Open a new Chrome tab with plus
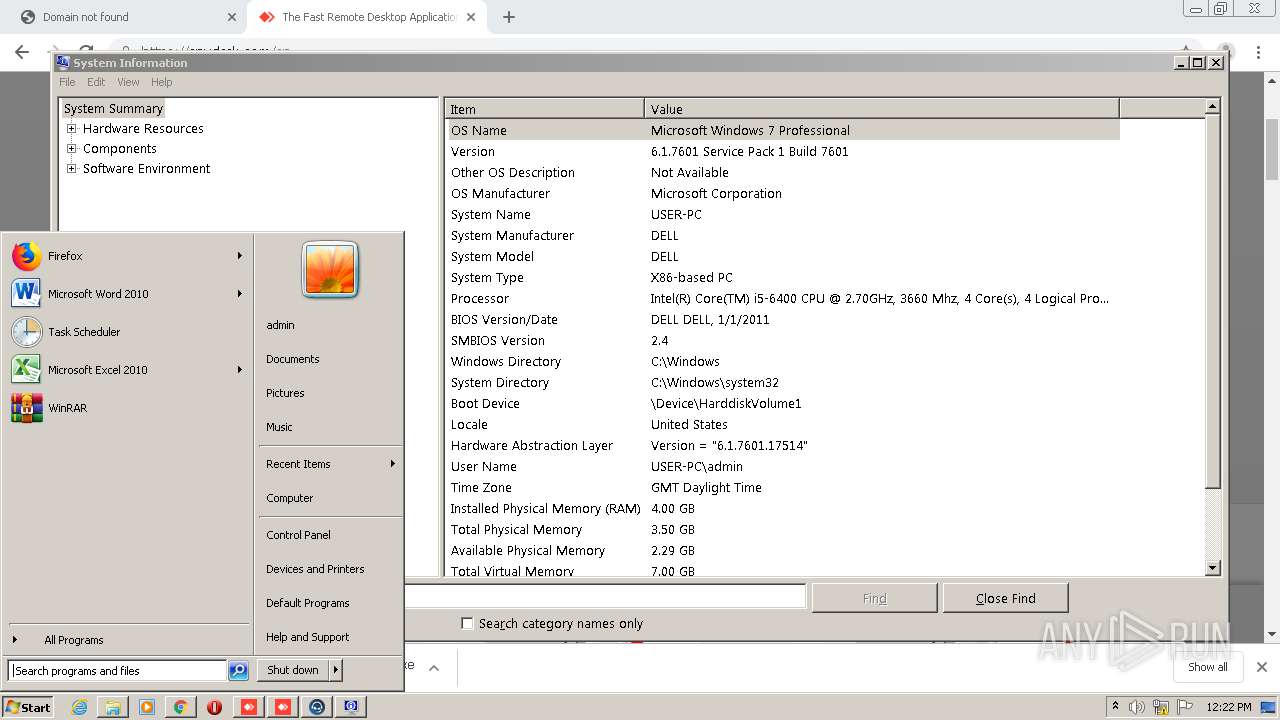Image resolution: width=1280 pixels, height=720 pixels. pyautogui.click(x=509, y=17)
